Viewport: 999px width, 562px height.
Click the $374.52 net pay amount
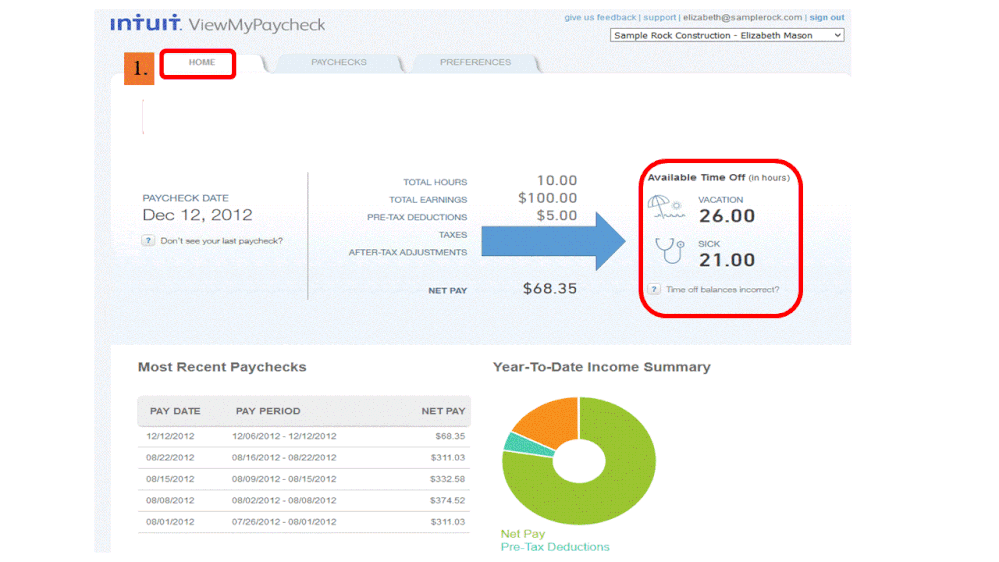447,501
